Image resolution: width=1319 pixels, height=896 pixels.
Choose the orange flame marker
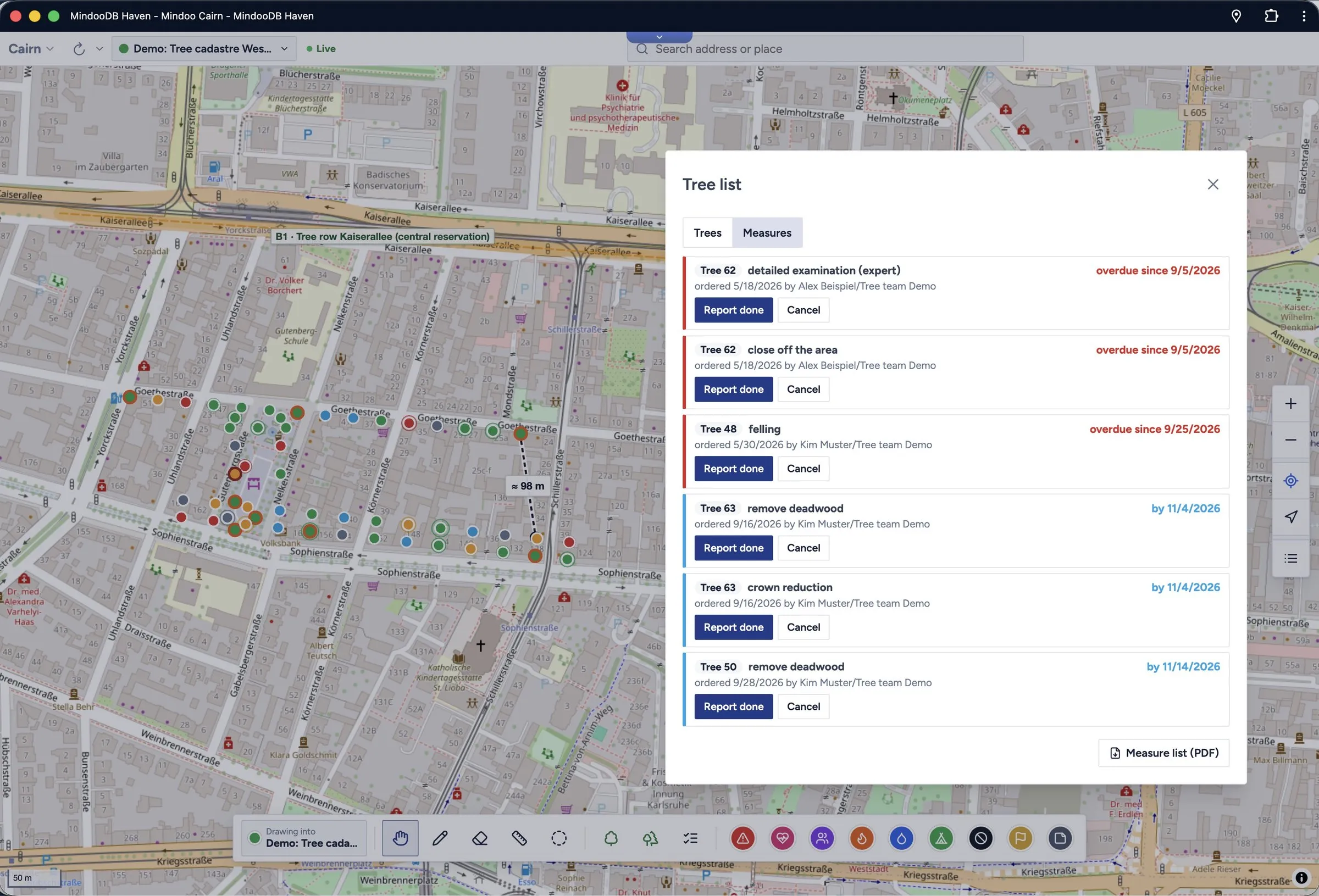862,838
